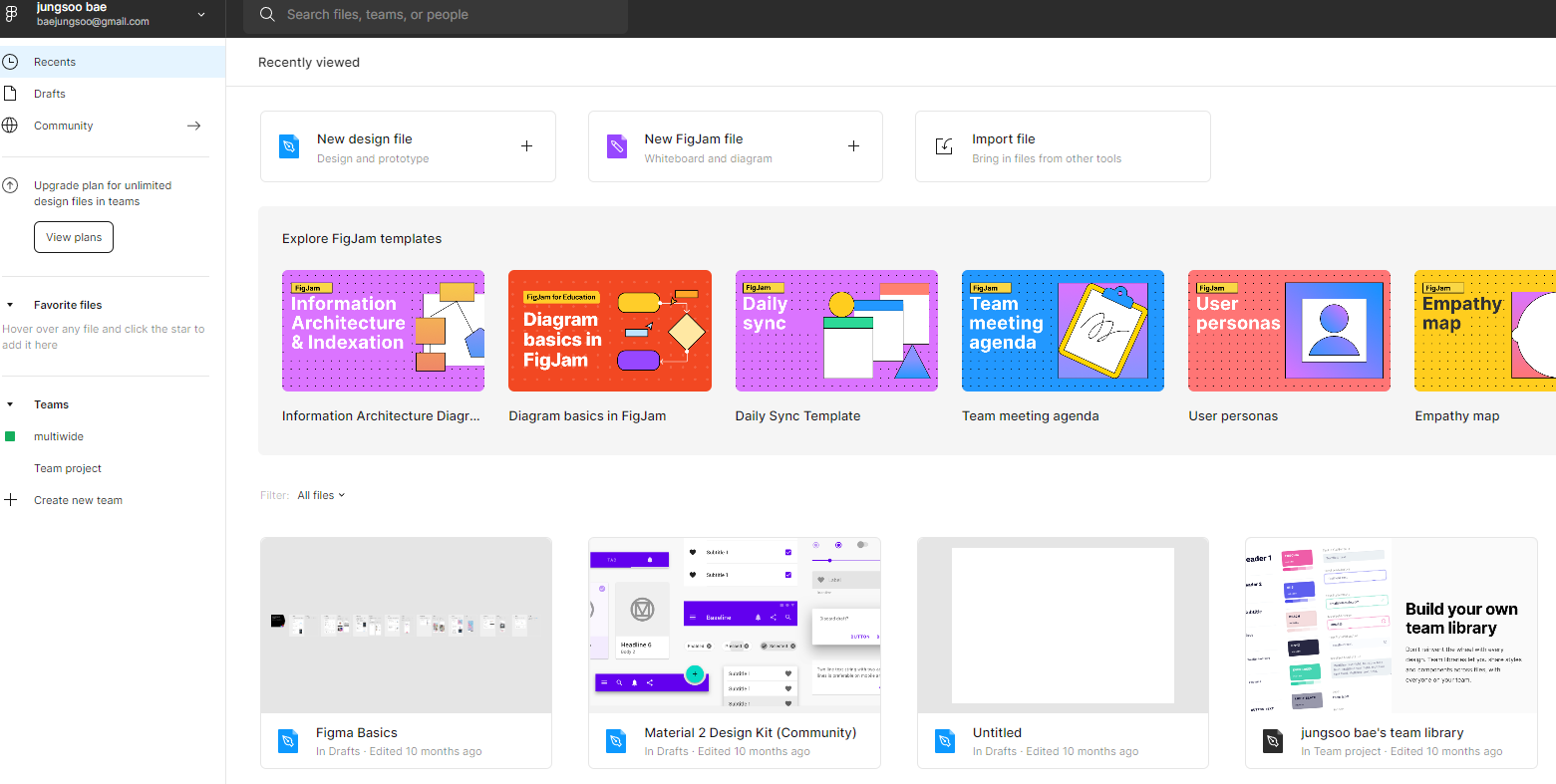This screenshot has height=784, width=1556.
Task: Click the dark team library file icon
Action: [1273, 741]
